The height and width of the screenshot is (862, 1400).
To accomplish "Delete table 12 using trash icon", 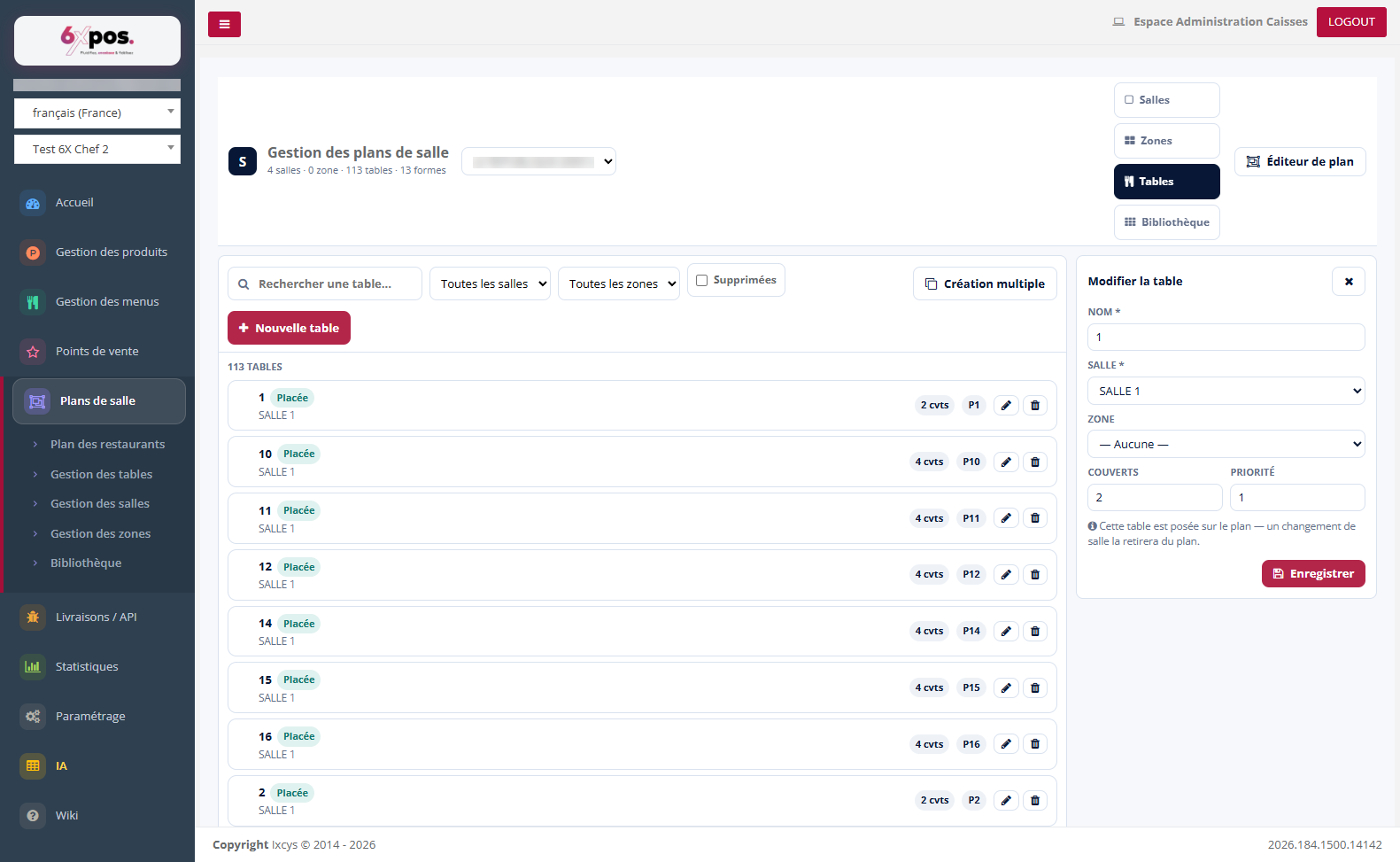I will pos(1035,574).
